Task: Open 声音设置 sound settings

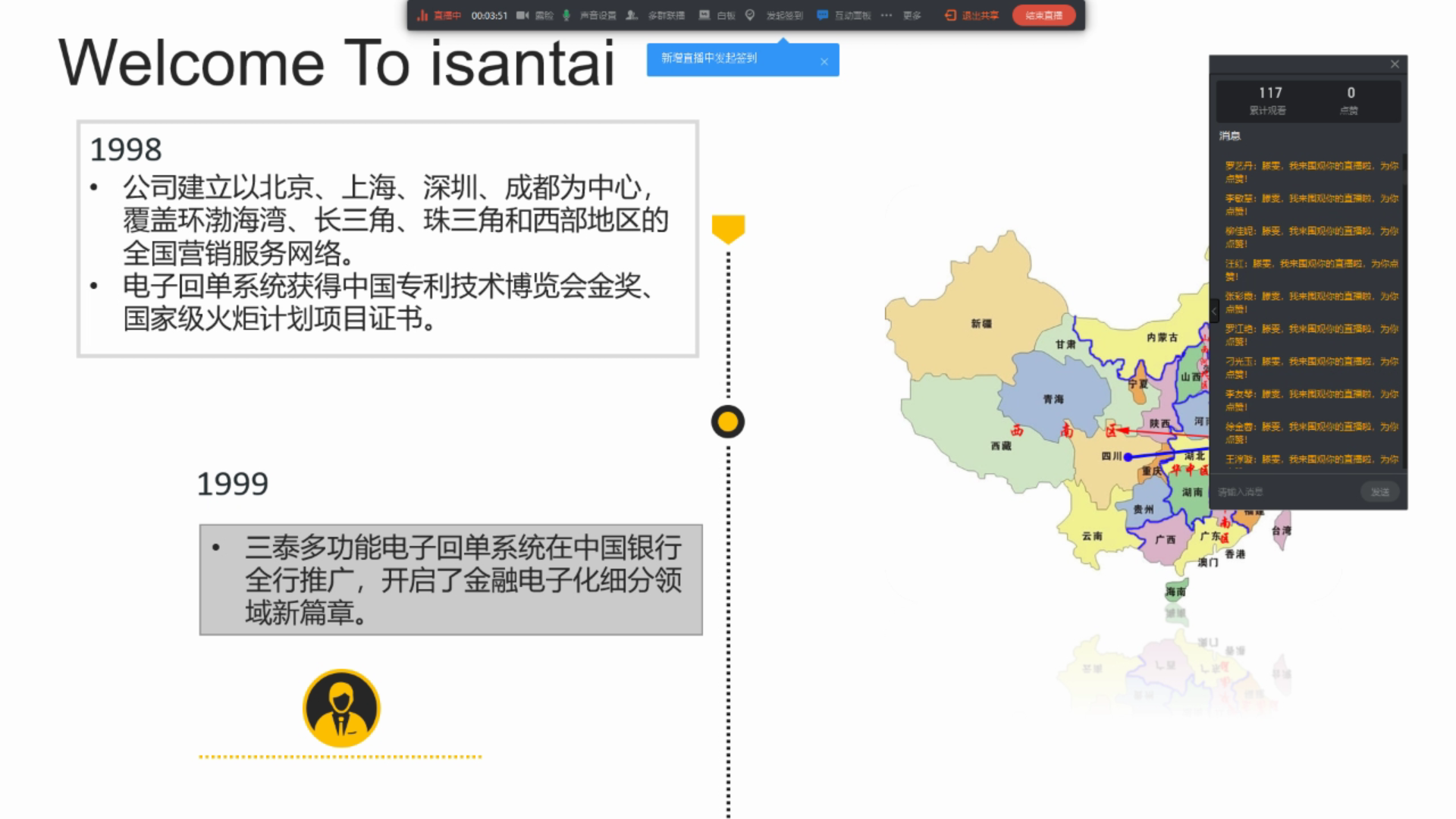Action: pyautogui.click(x=598, y=15)
